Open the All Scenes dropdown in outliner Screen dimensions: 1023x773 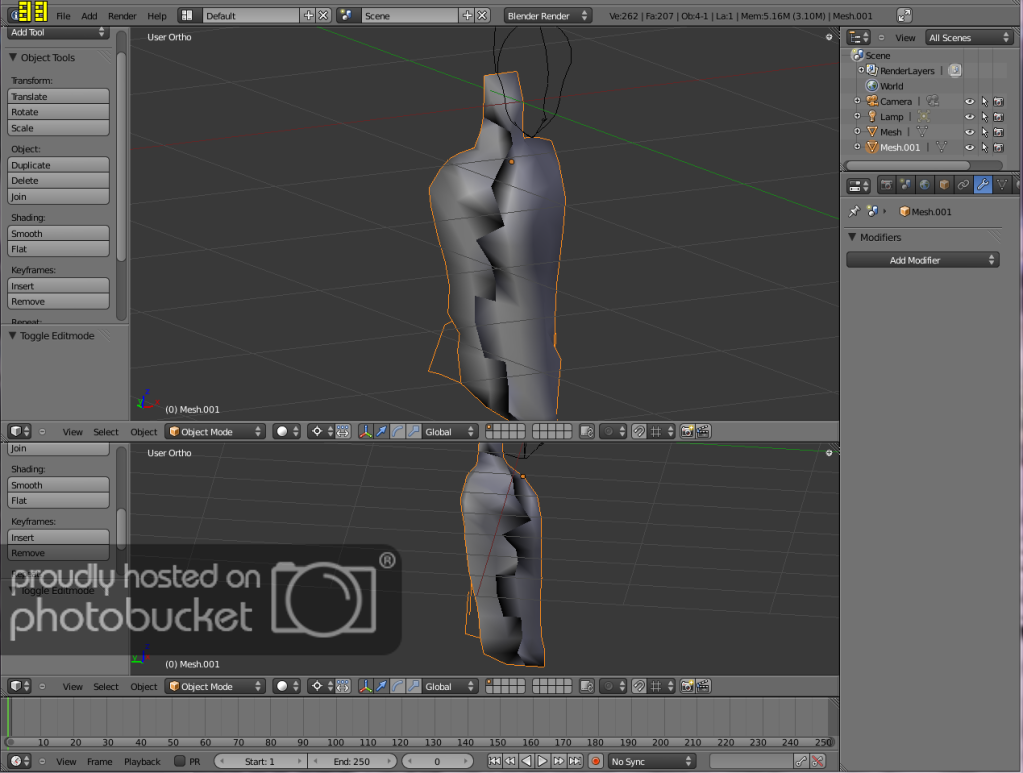(970, 38)
